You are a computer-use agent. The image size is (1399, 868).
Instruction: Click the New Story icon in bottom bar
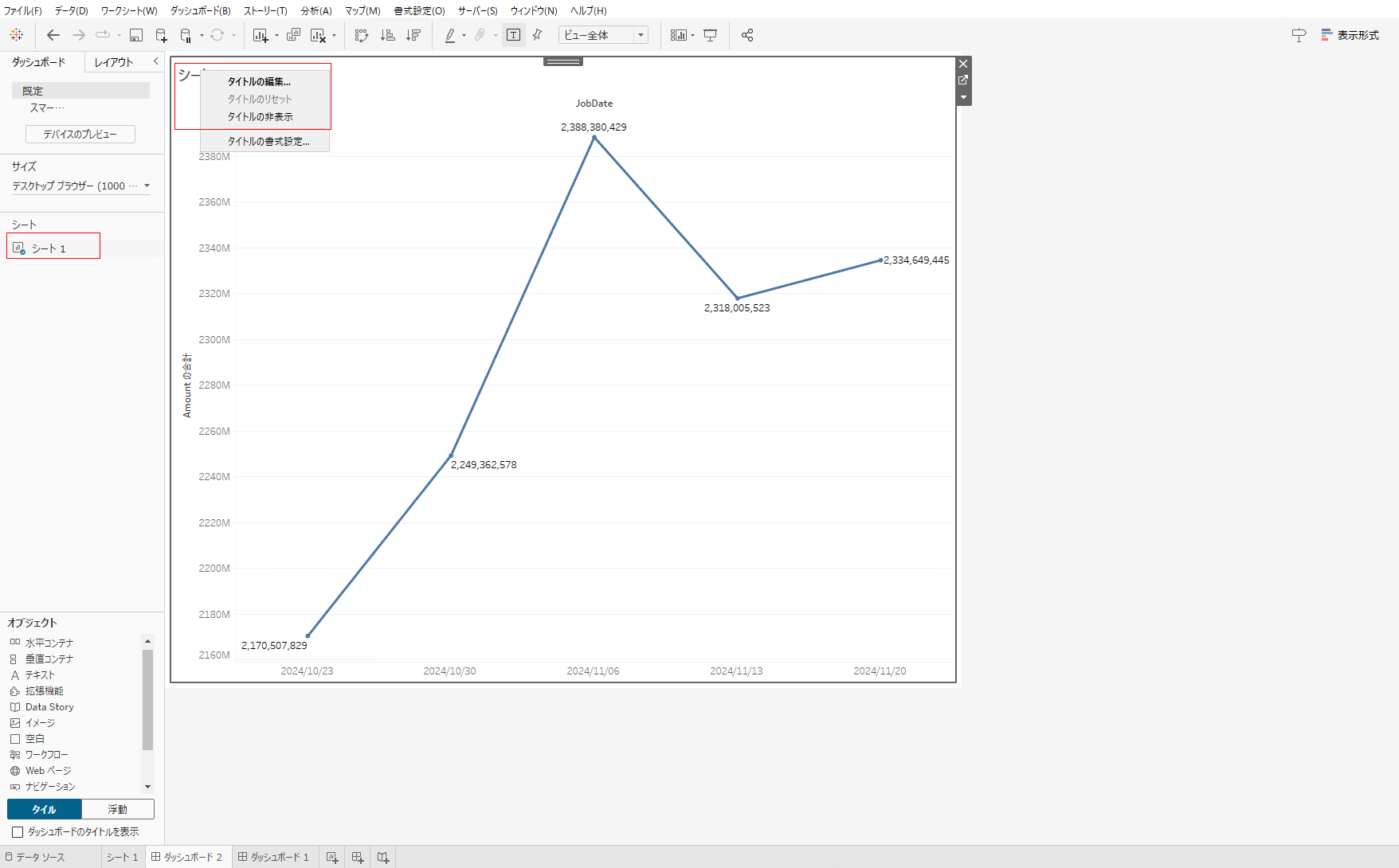click(383, 858)
